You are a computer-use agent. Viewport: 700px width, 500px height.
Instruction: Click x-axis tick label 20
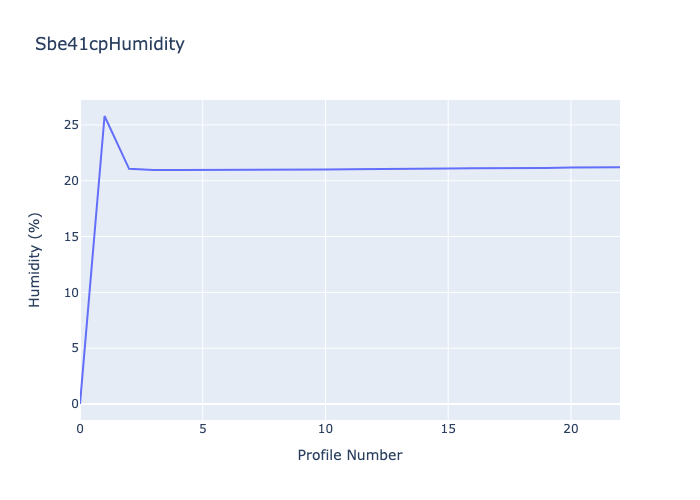571,428
